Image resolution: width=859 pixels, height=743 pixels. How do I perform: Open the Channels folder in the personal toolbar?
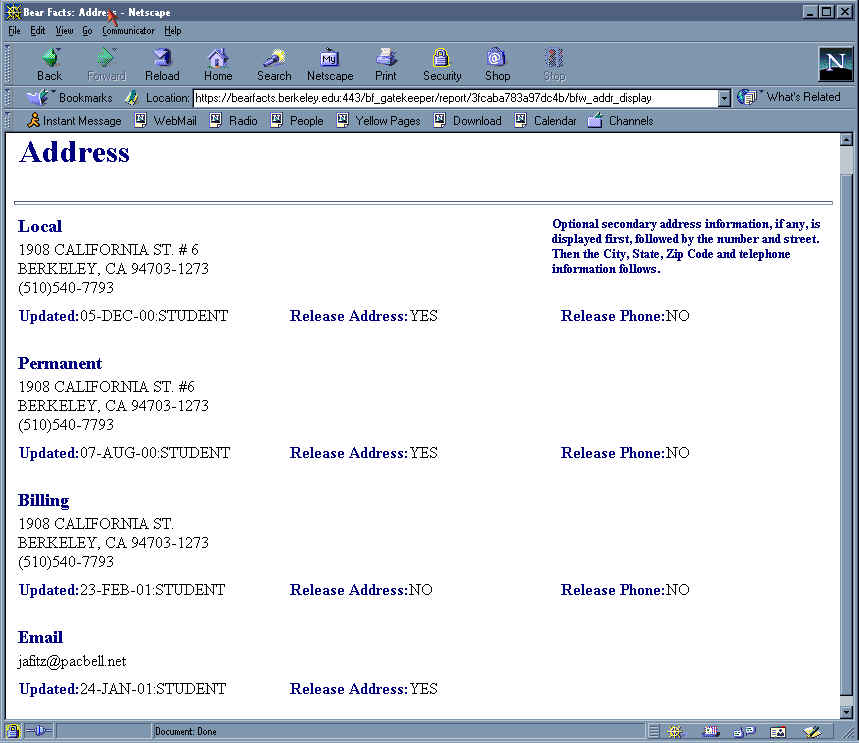pyautogui.click(x=621, y=121)
